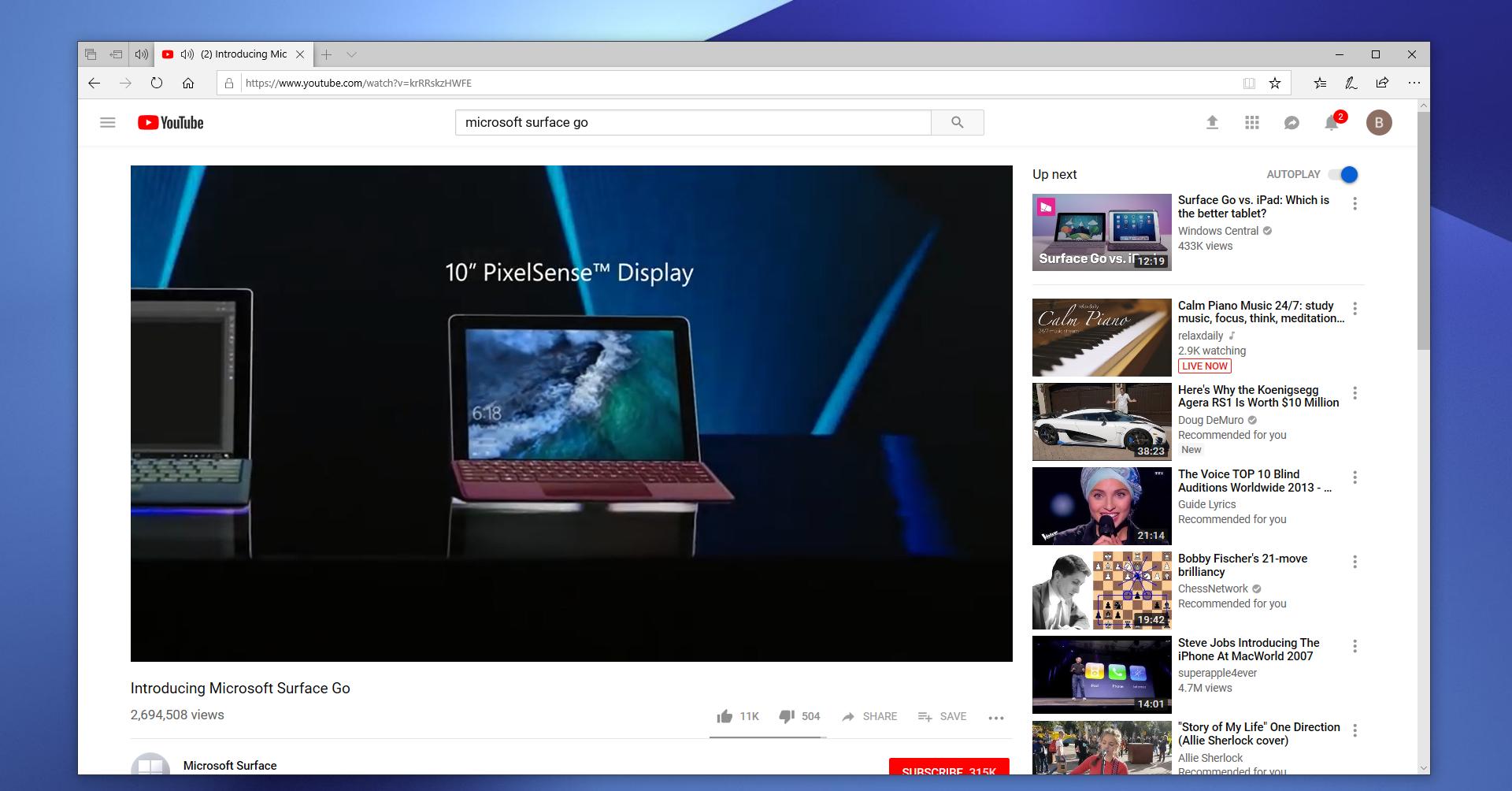
Task: Add page to favorites with star
Action: pos(1275,83)
